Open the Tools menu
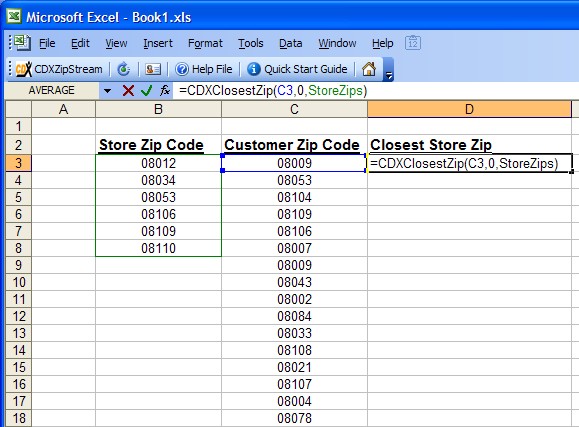The height and width of the screenshot is (427, 579). coord(251,43)
